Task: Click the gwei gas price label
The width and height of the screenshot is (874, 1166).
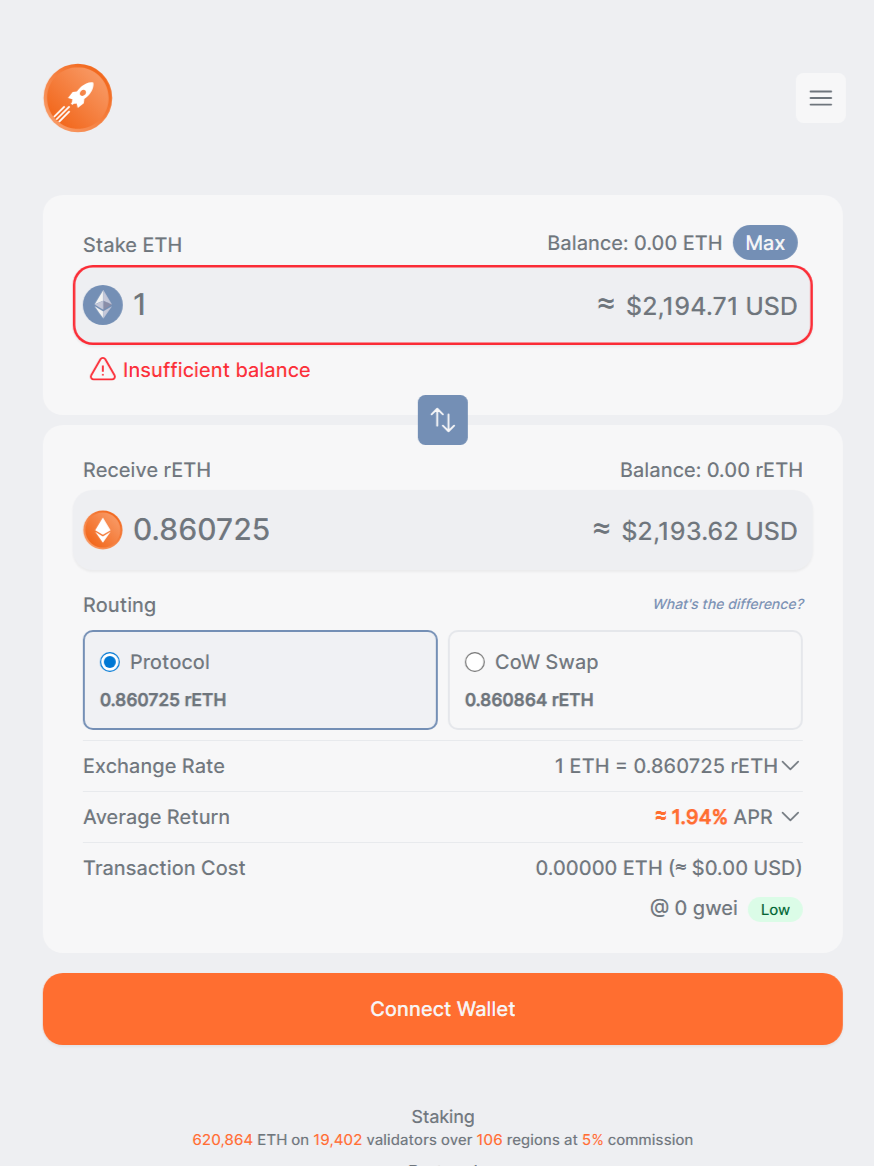Action: (695, 909)
